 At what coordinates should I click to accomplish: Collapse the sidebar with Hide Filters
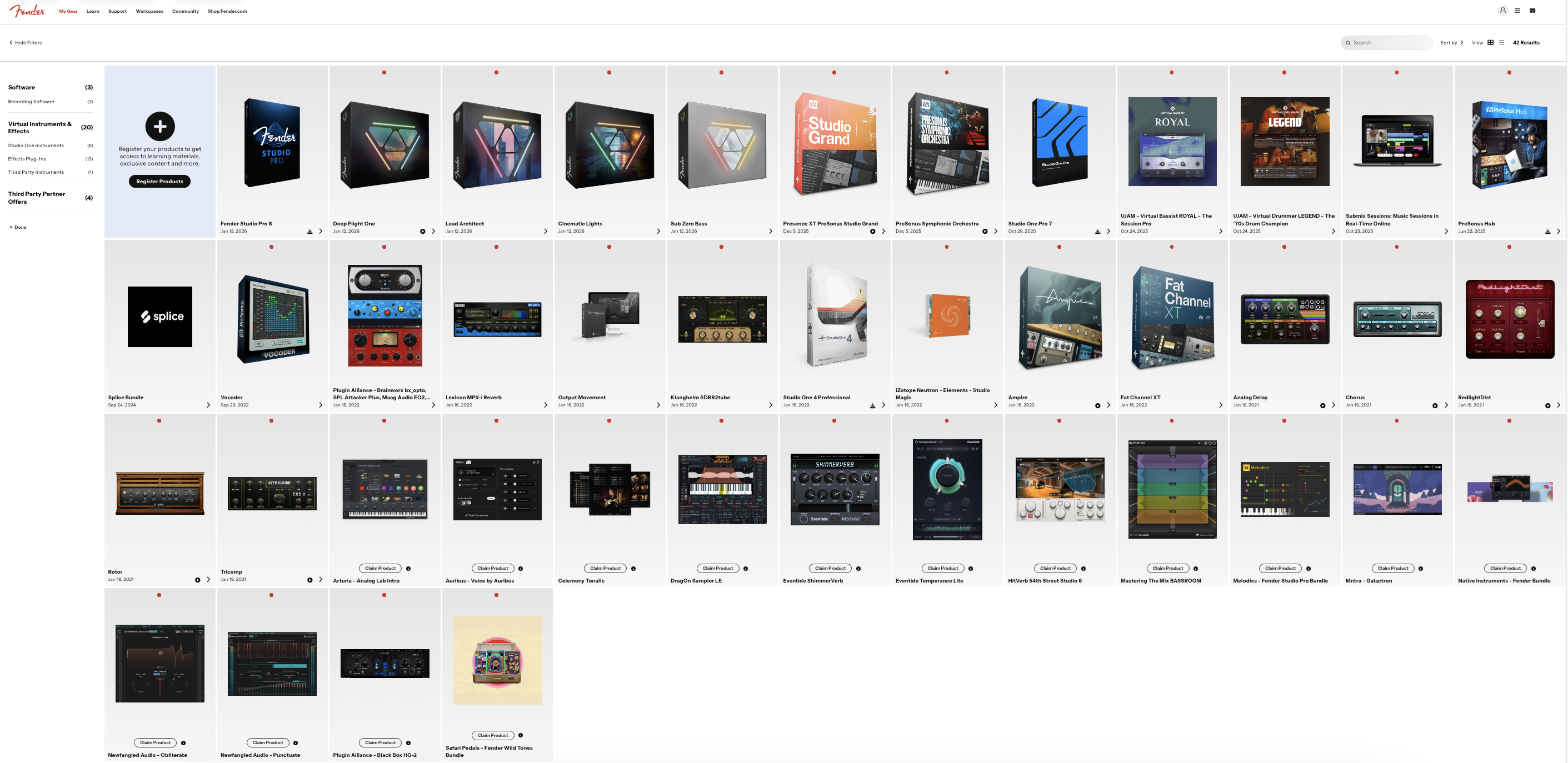coord(26,43)
